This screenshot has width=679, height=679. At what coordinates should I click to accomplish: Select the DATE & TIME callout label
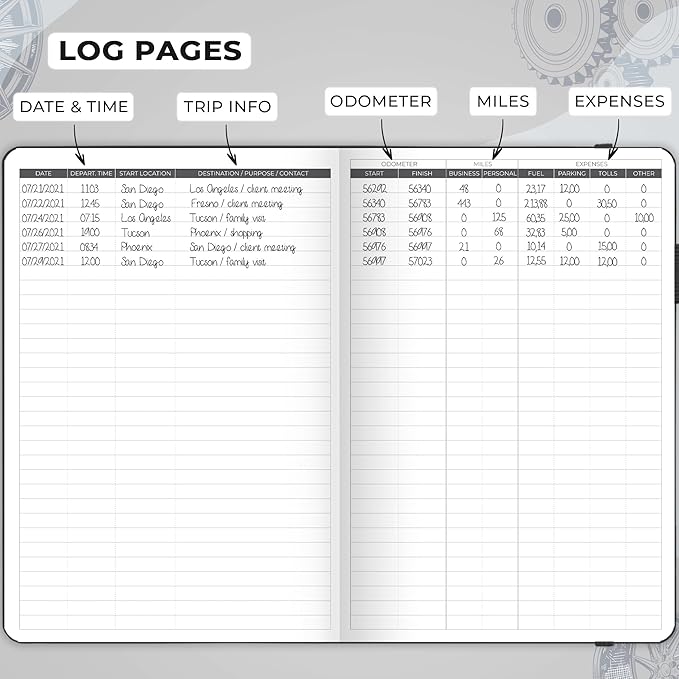(x=74, y=107)
